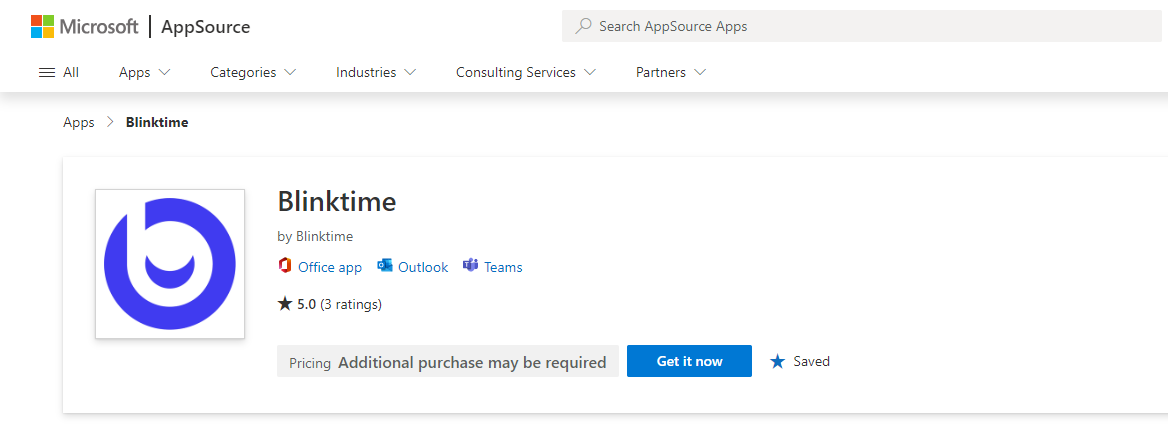Expand the Apps dropdown
This screenshot has height=430, width=1168.
coord(145,72)
